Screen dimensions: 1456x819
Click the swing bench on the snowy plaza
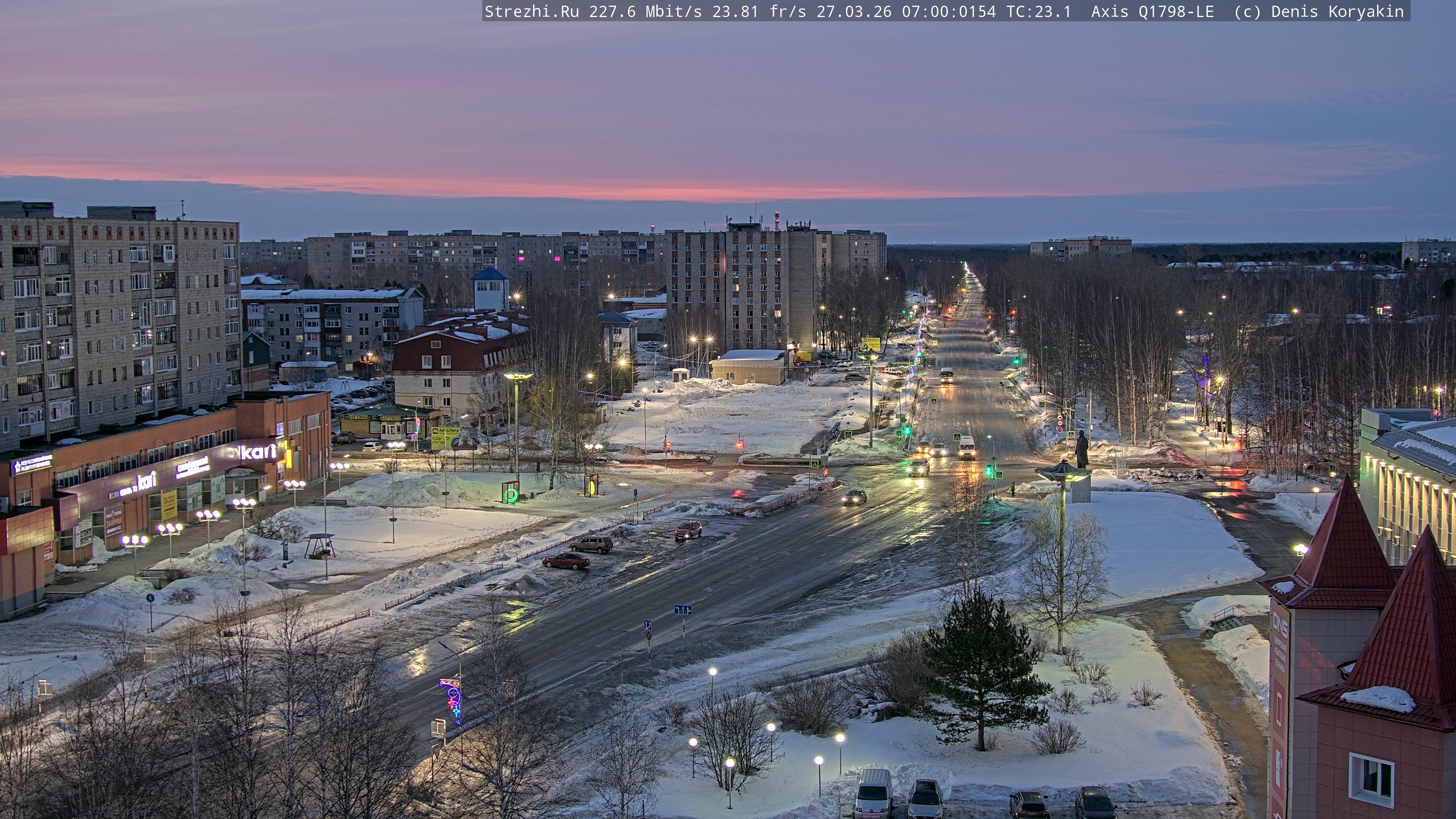tap(319, 546)
